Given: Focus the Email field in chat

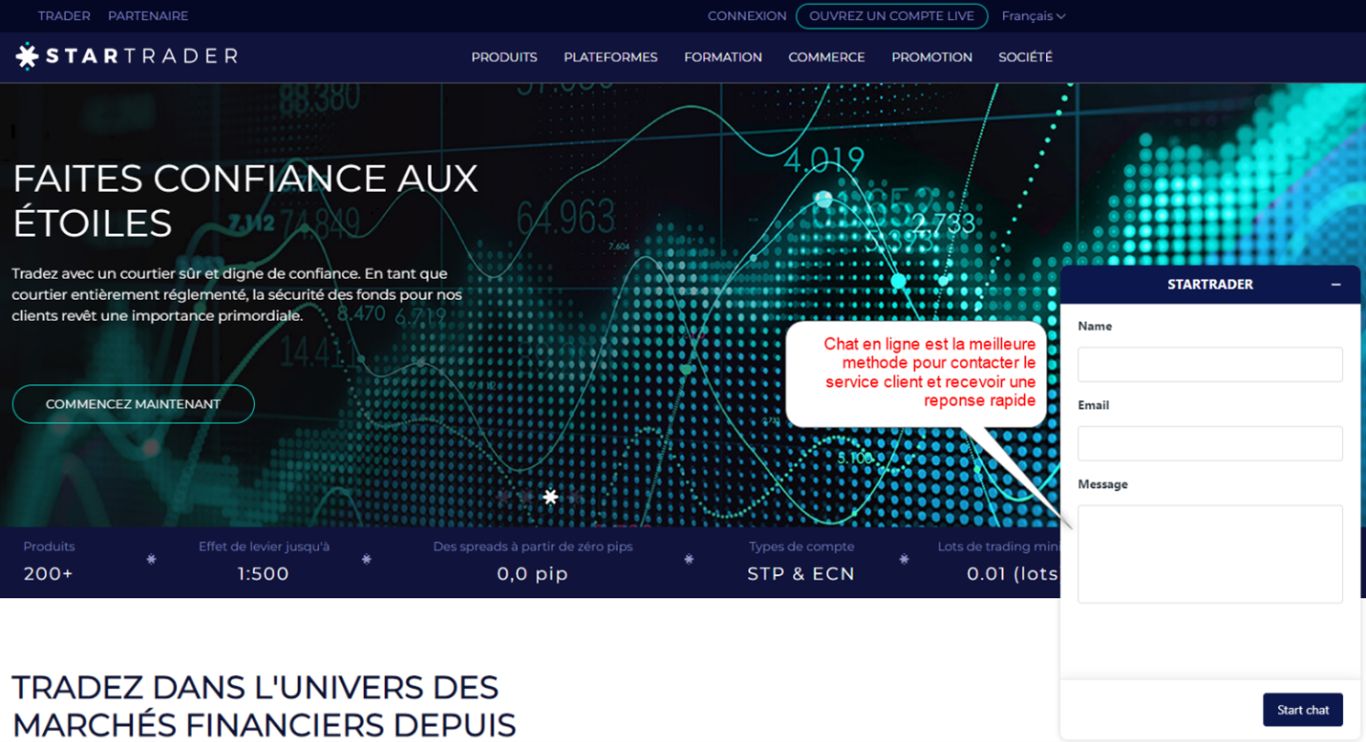Looking at the screenshot, I should point(1210,443).
